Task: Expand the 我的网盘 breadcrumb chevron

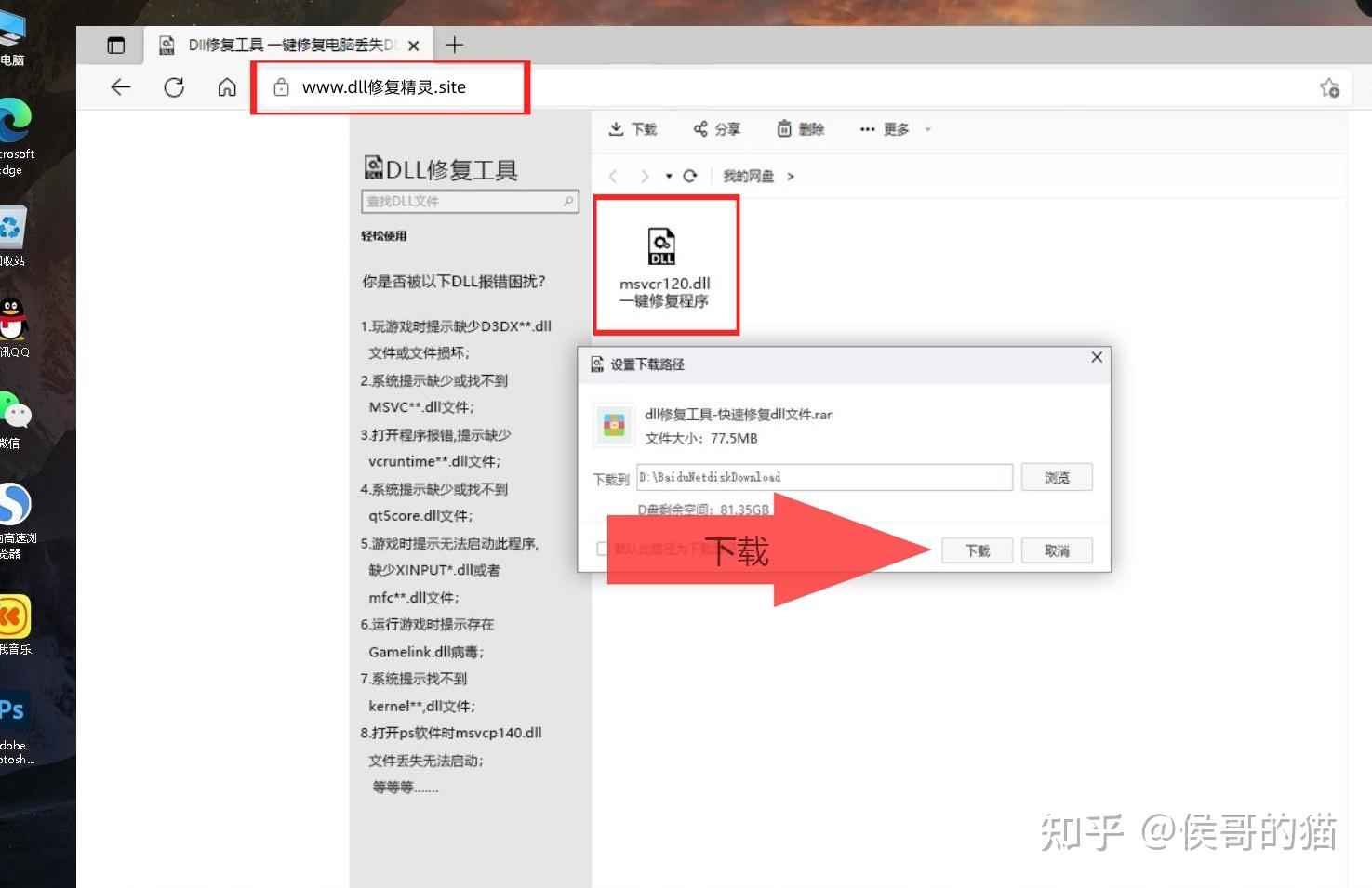Action: pos(792,176)
